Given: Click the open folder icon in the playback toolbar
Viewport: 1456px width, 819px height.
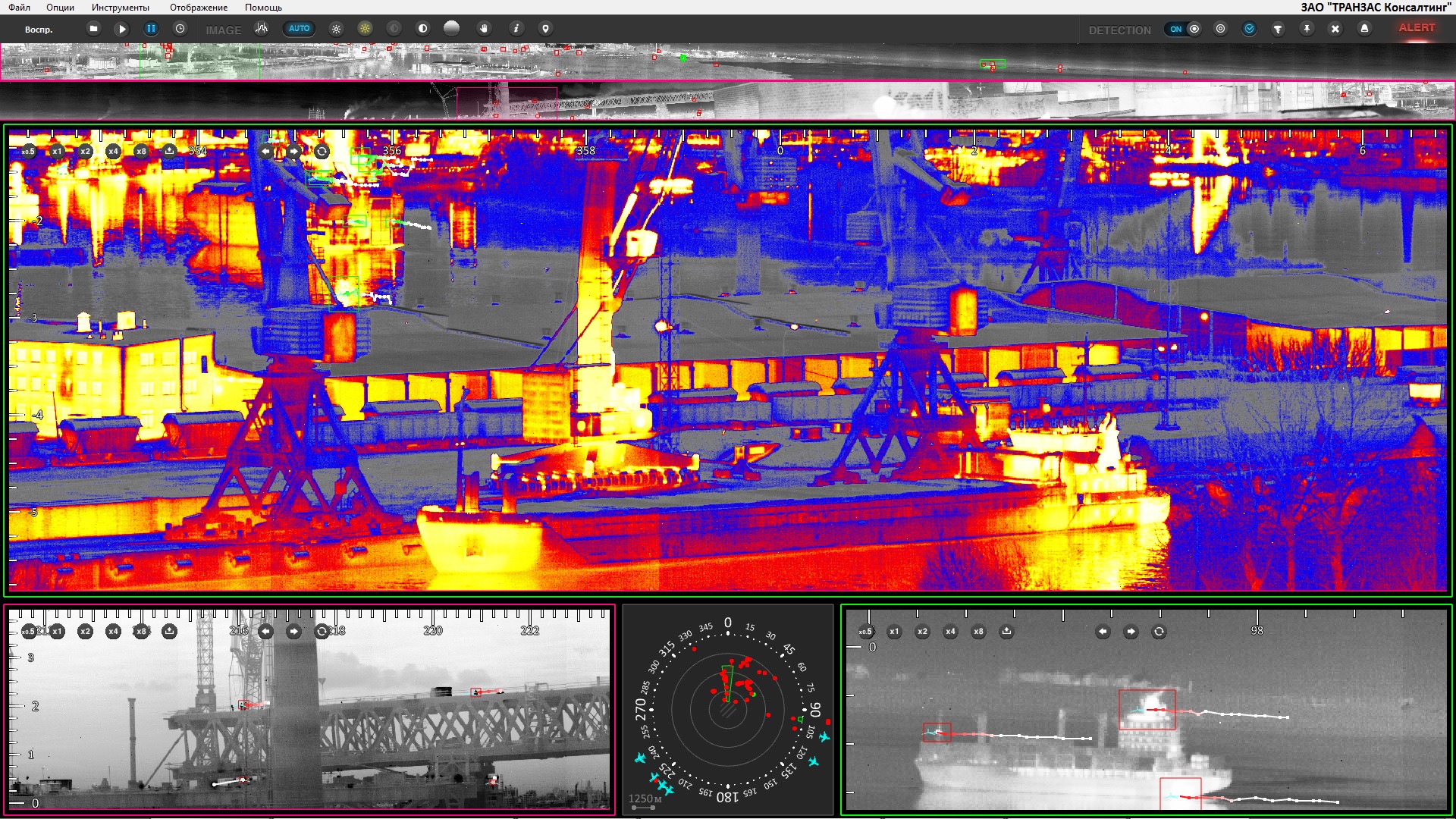Looking at the screenshot, I should tap(93, 29).
